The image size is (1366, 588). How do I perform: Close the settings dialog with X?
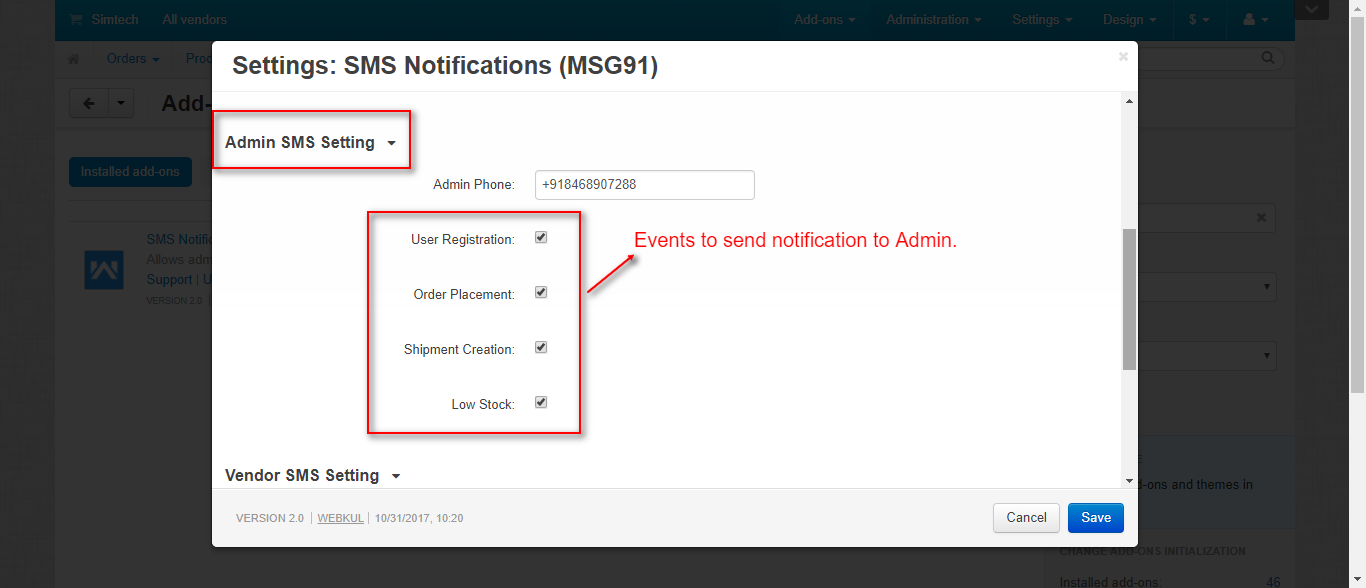[1123, 57]
